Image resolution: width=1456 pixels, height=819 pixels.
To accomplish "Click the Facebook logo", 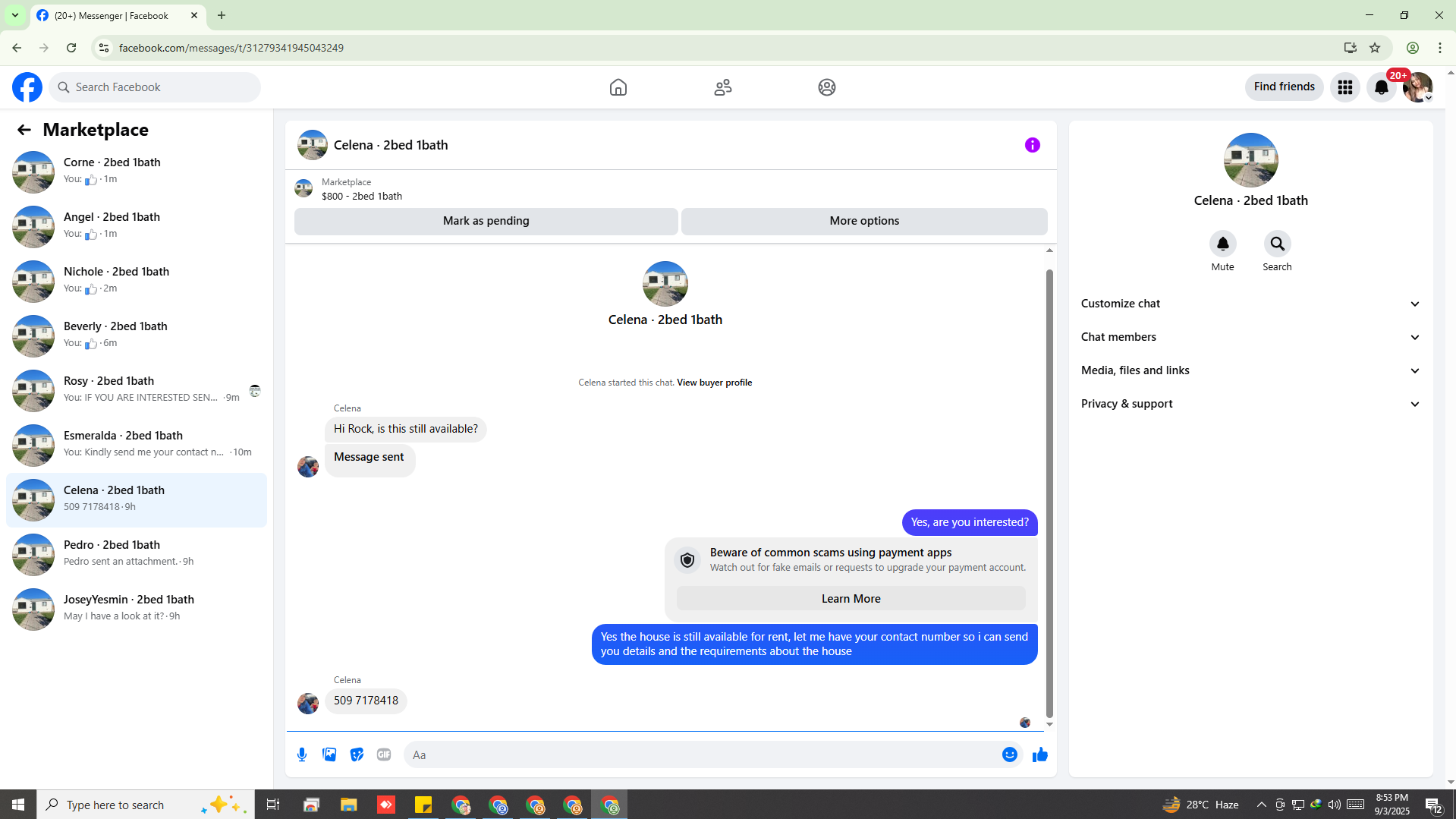I will pyautogui.click(x=27, y=87).
